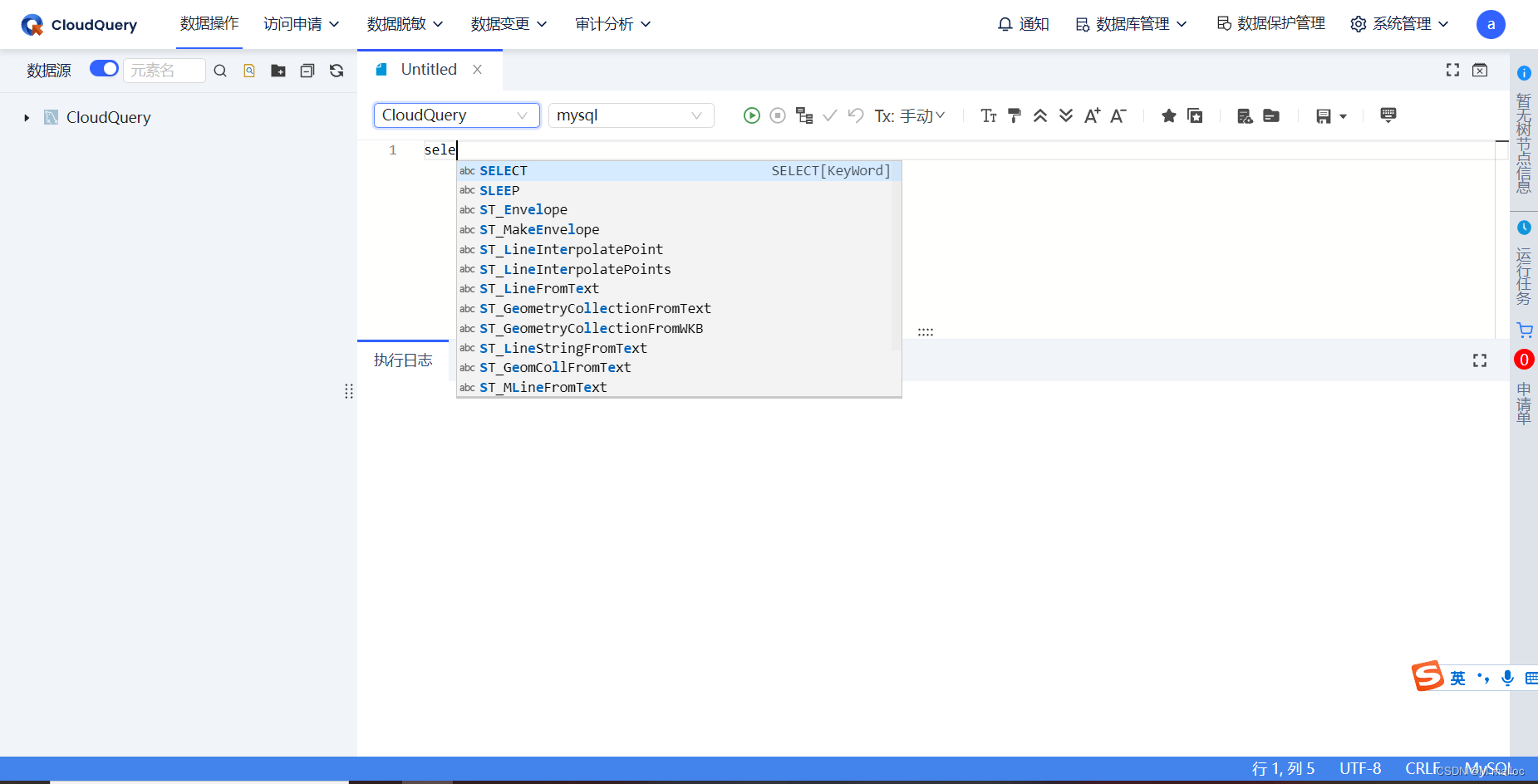Click the user avatar 'a'
This screenshot has width=1538, height=784.
click(1491, 24)
